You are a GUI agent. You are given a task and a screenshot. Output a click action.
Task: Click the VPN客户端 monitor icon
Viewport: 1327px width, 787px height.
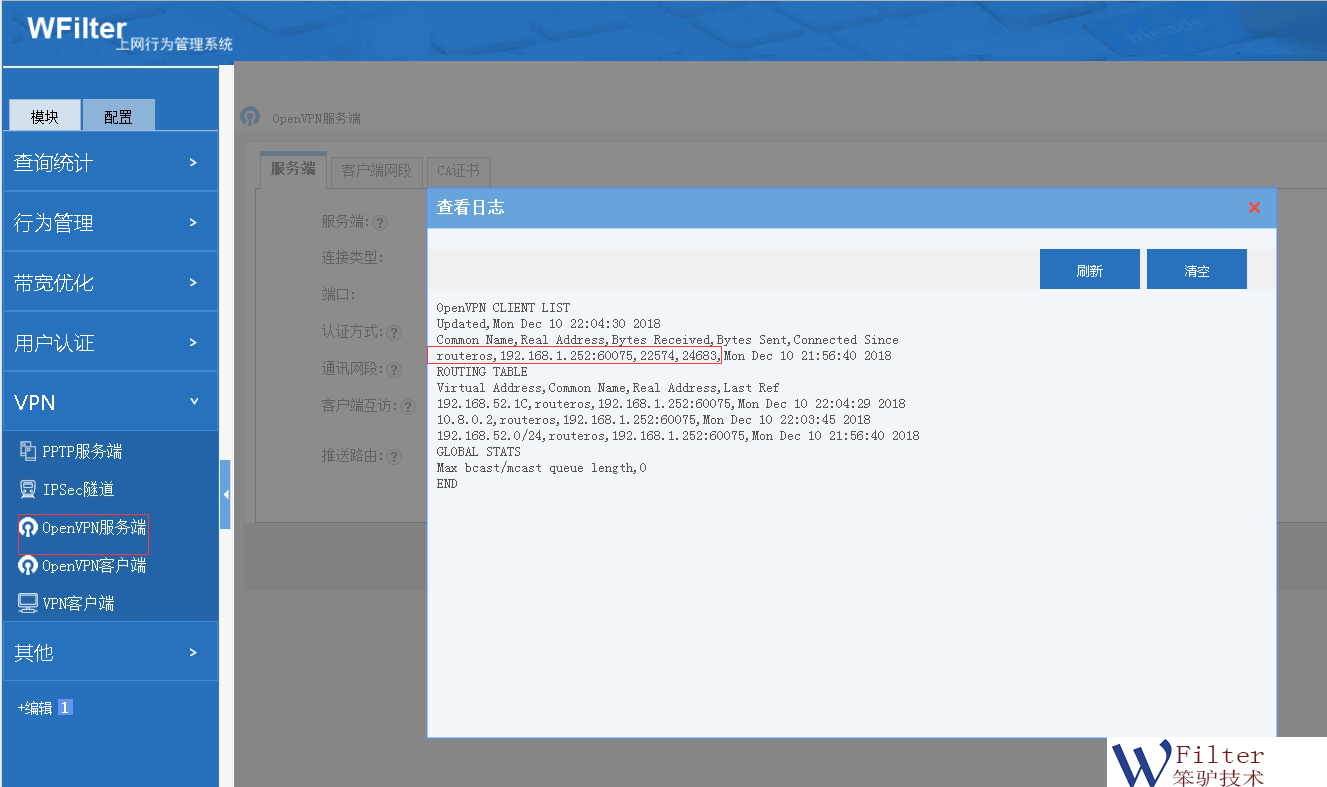(28, 604)
